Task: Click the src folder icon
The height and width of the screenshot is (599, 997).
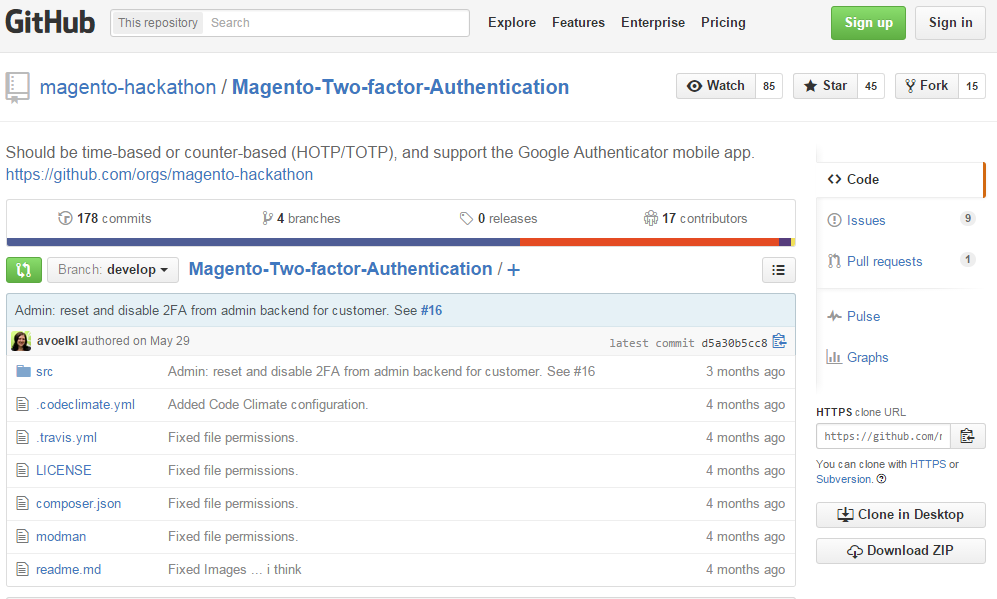Action: click(x=24, y=371)
